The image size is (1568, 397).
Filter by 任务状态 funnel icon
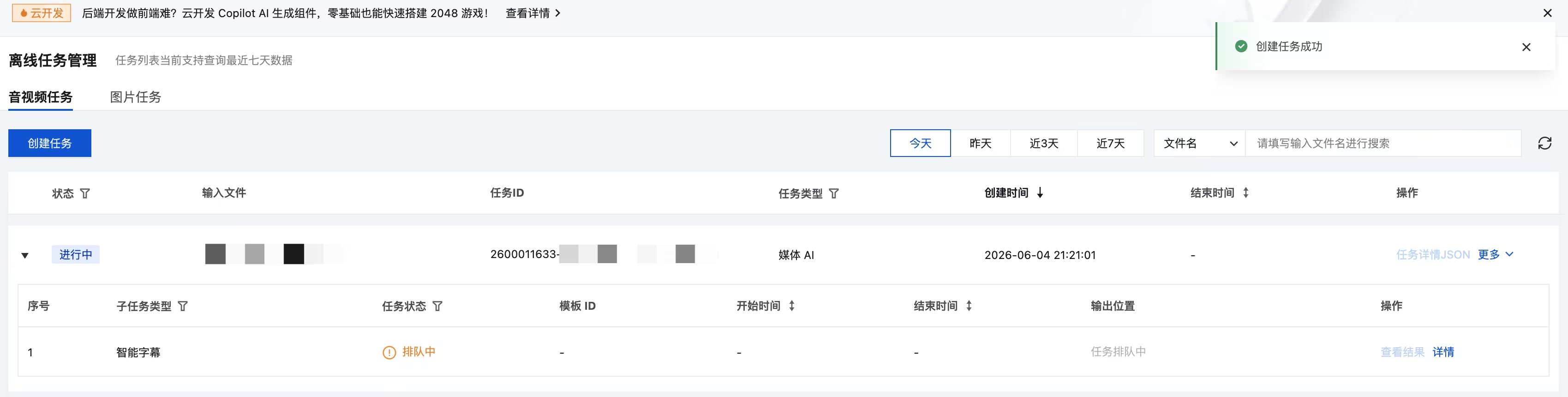click(x=437, y=306)
